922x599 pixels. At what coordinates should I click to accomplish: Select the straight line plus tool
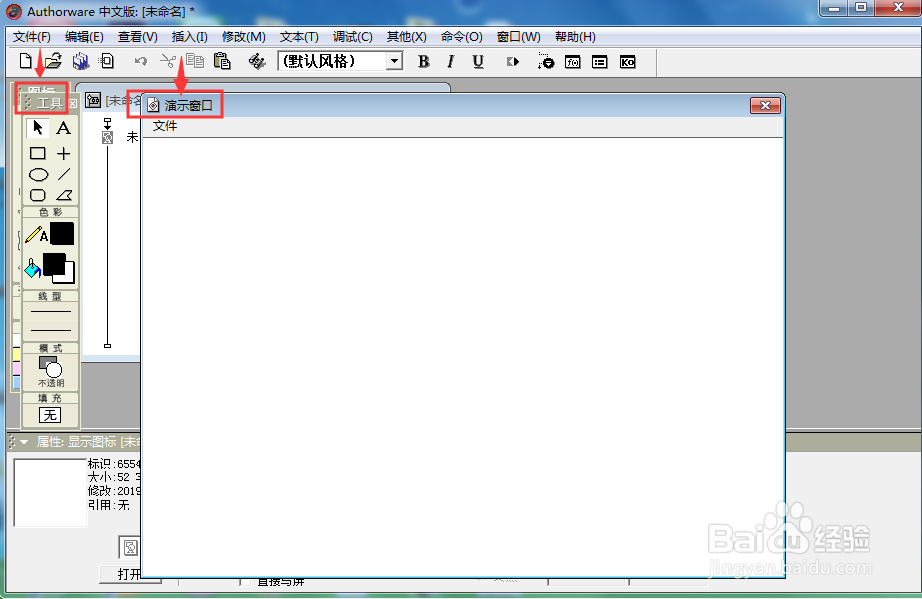tap(64, 153)
